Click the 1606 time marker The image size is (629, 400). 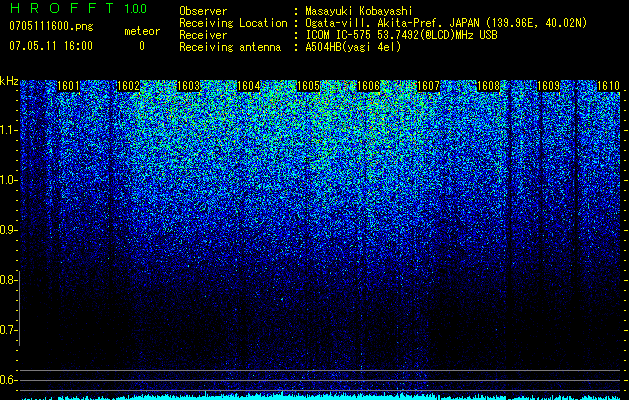pos(368,86)
